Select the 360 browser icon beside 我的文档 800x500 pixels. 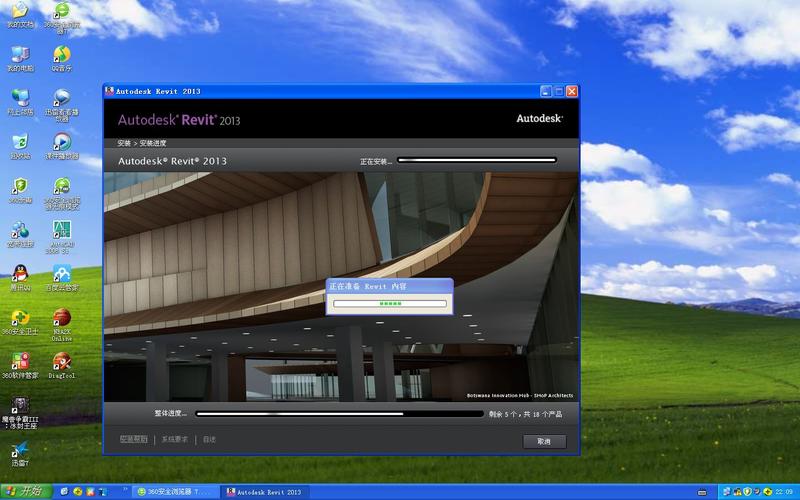[x=62, y=17]
